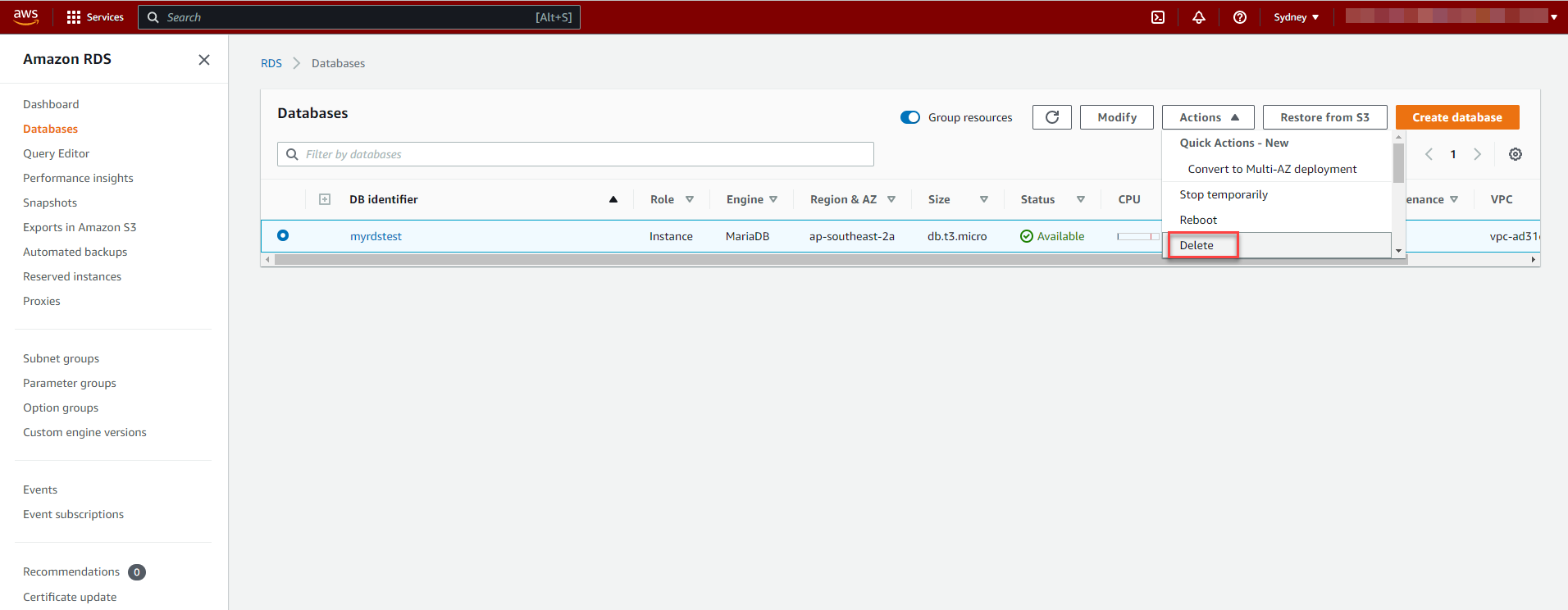The image size is (1568, 610).
Task: Open the myrdstest database link
Action: point(376,236)
